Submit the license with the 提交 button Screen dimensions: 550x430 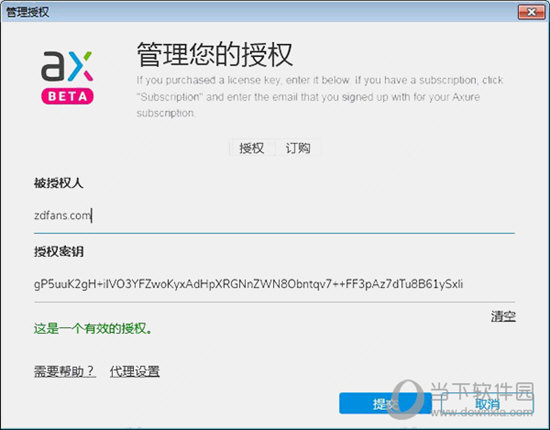385,404
